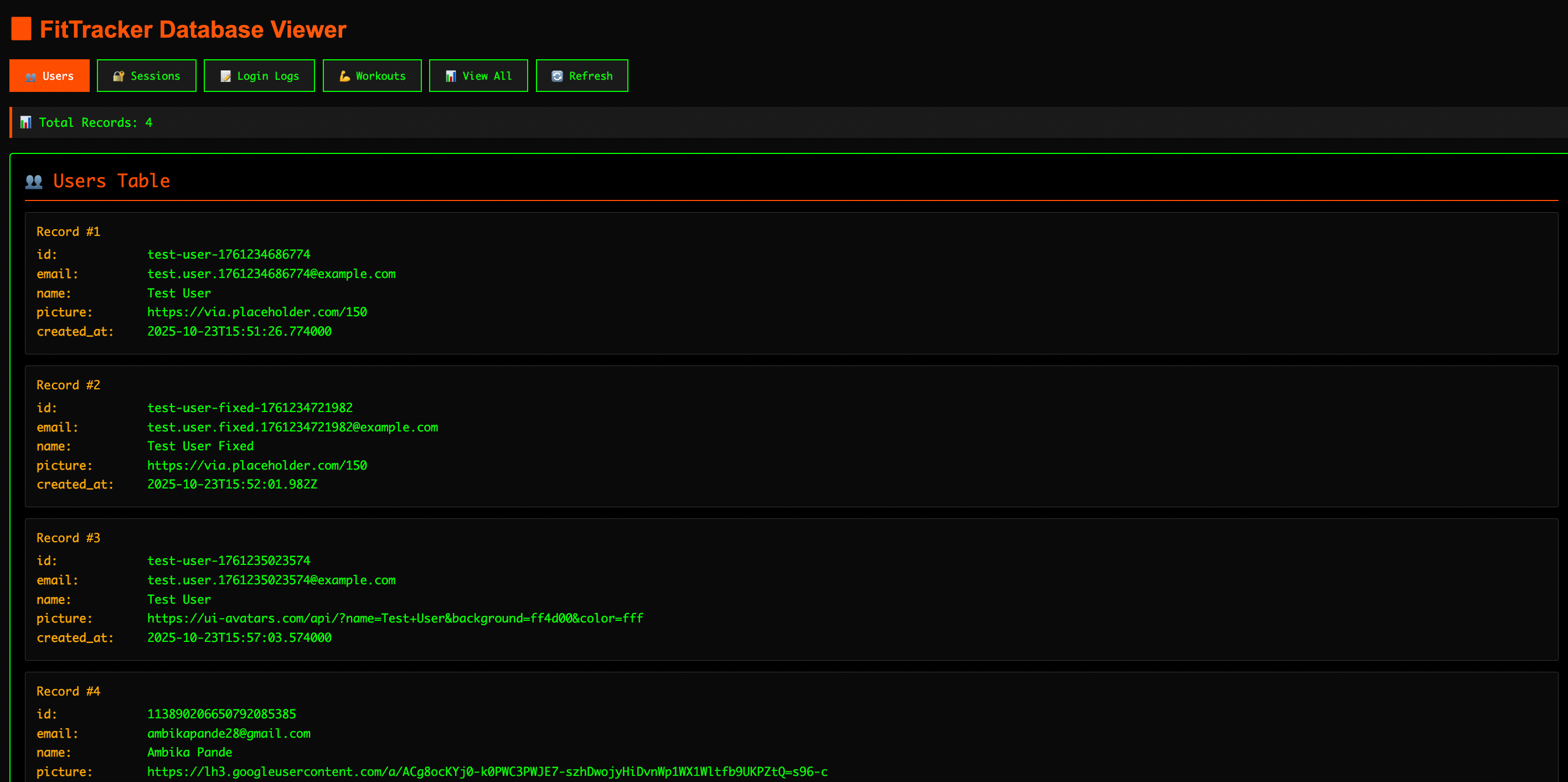
Task: Click the FitTracker Database Viewer title
Action: point(193,29)
